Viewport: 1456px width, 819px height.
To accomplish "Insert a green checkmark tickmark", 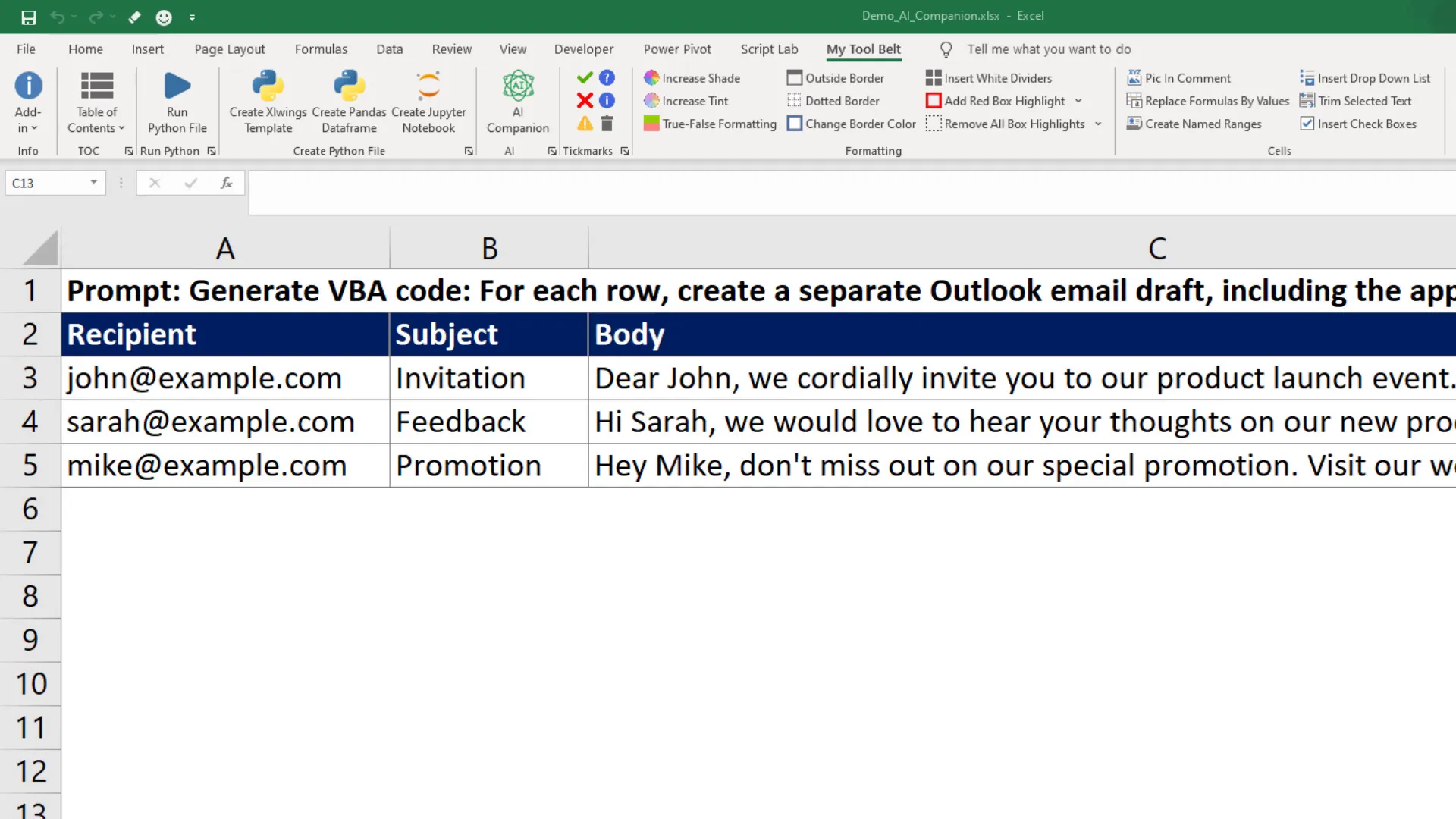I will click(584, 77).
